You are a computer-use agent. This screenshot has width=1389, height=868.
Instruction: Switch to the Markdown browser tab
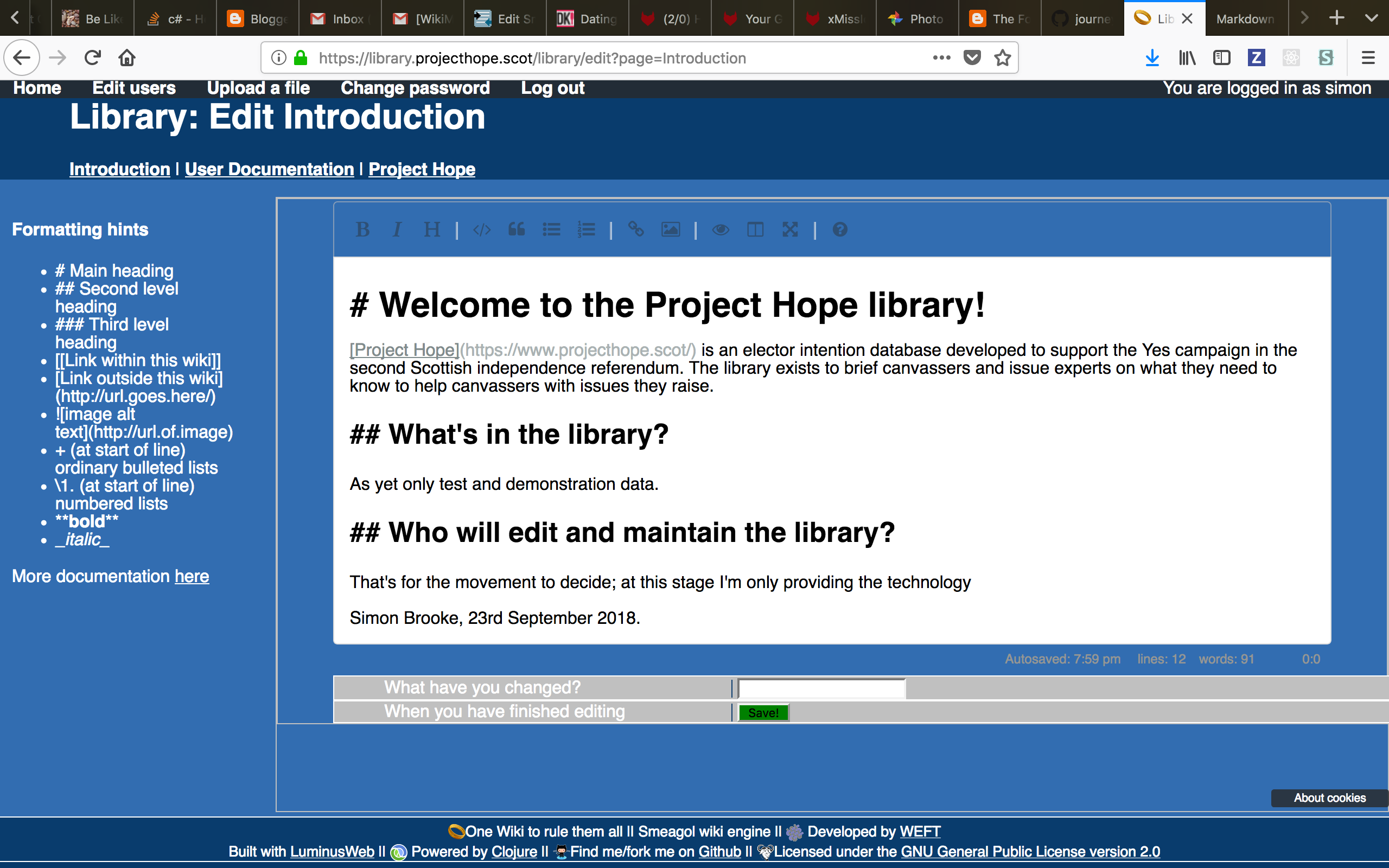click(1245, 19)
